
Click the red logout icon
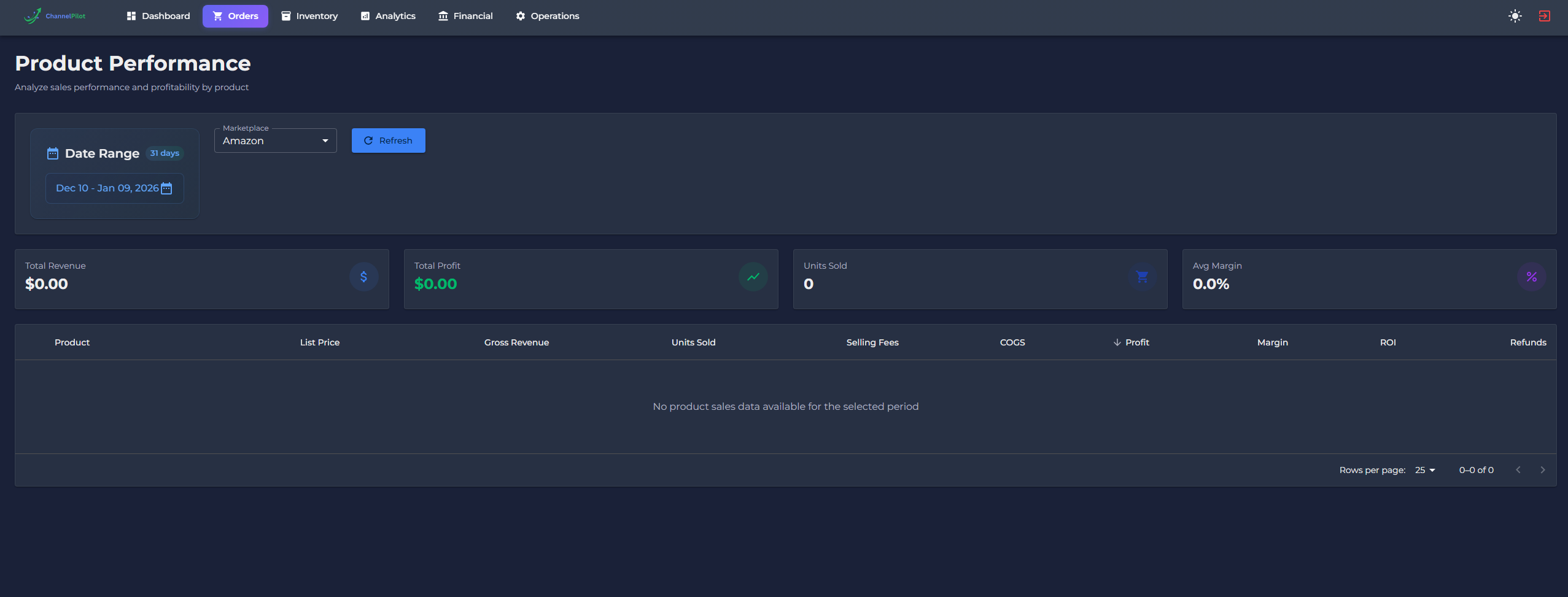pos(1544,16)
